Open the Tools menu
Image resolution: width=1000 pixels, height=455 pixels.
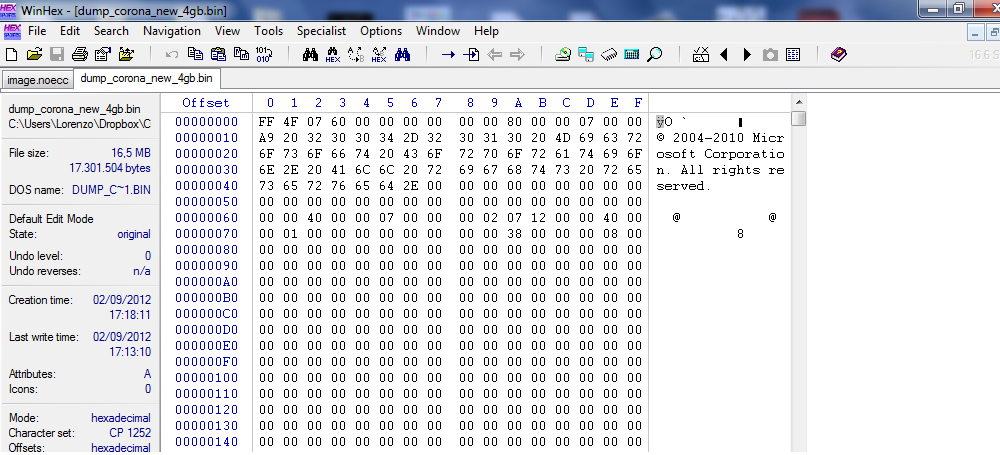click(268, 31)
